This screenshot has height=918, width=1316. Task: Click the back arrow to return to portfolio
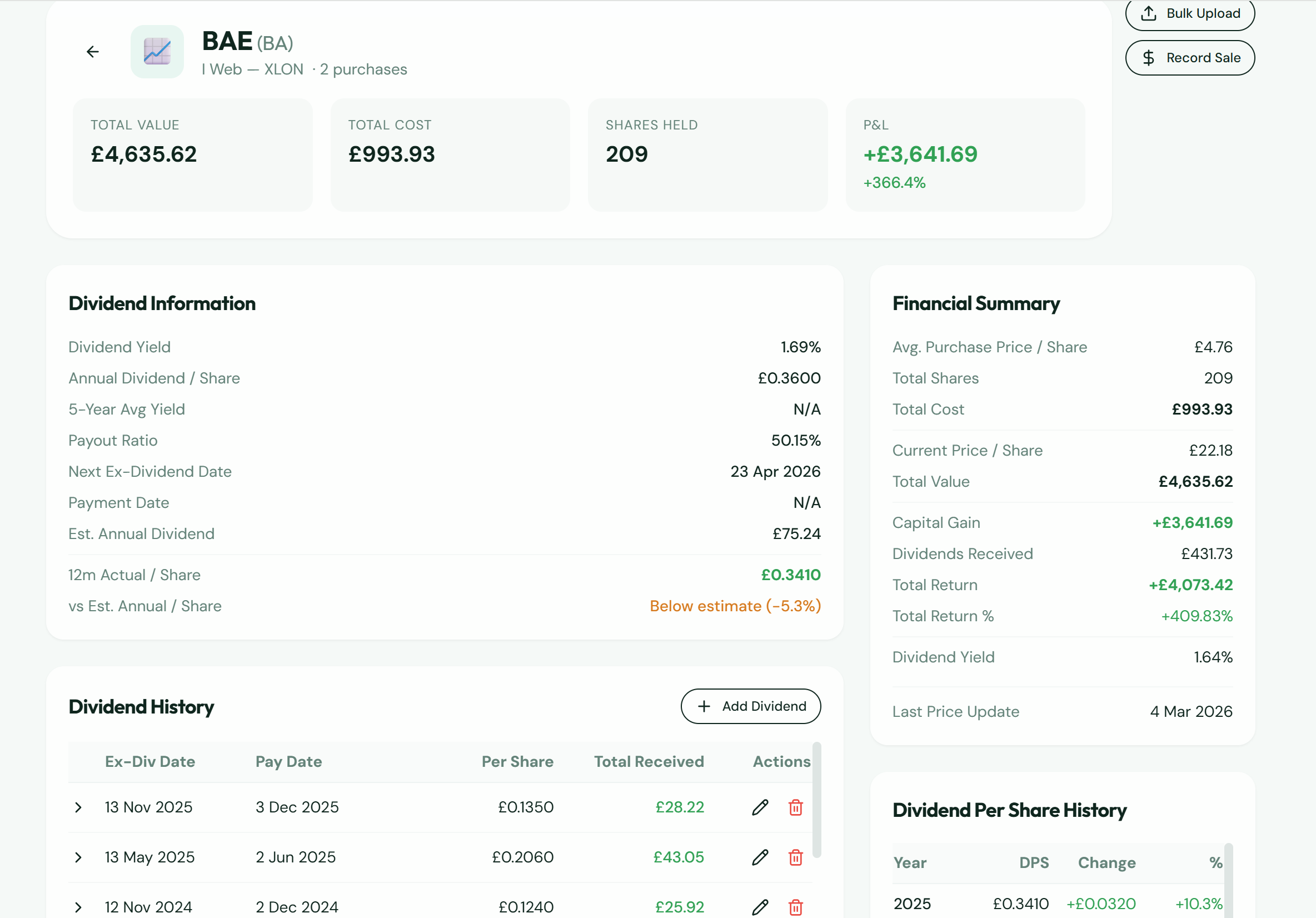click(x=92, y=51)
